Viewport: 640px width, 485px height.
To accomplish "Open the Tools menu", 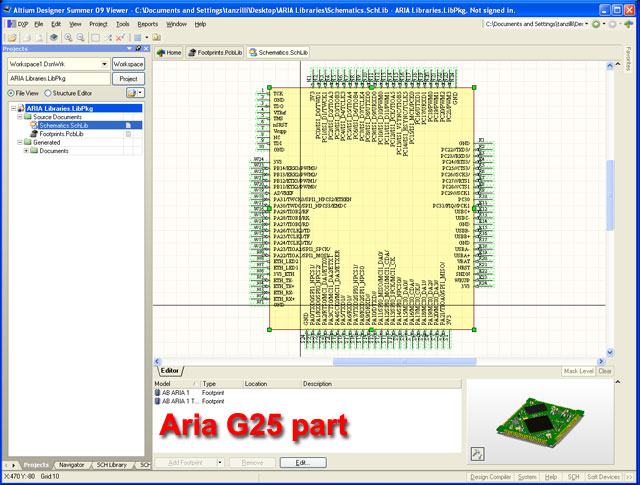I will coord(122,24).
